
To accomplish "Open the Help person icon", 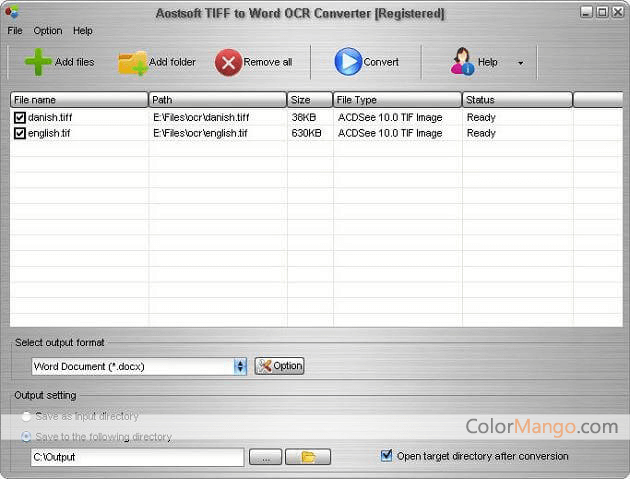I will tap(462, 61).
